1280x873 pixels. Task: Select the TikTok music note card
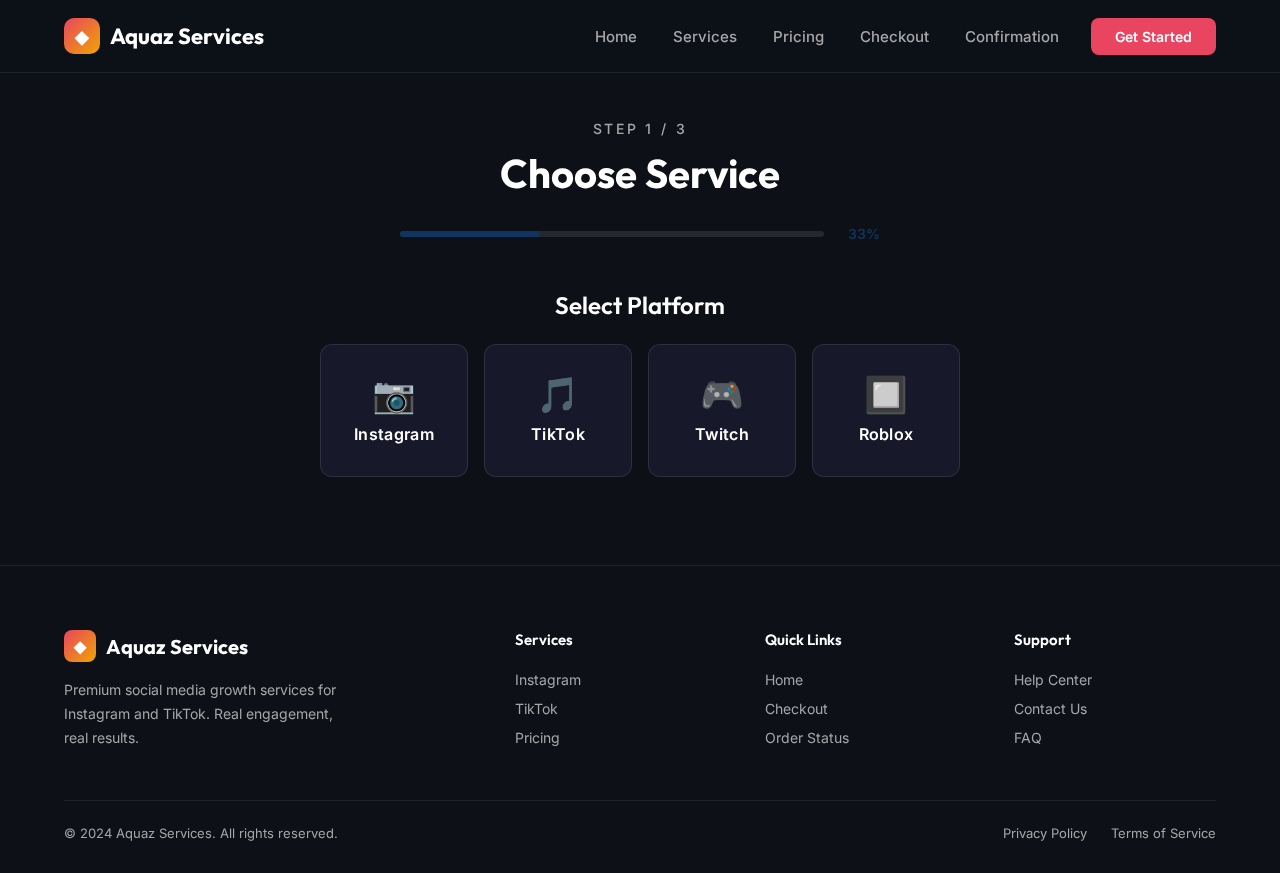tap(558, 410)
